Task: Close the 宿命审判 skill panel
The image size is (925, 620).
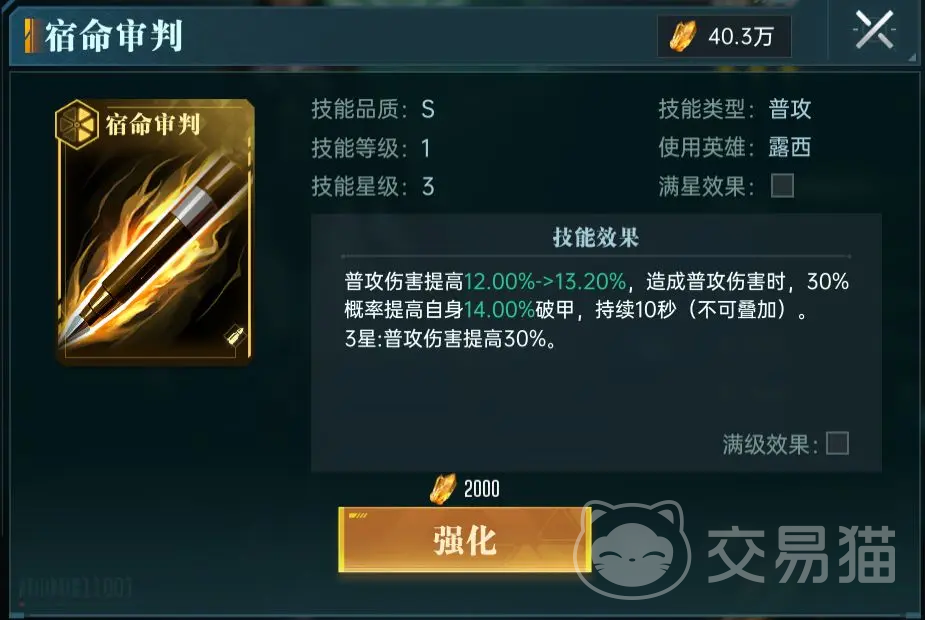Action: pos(874,30)
